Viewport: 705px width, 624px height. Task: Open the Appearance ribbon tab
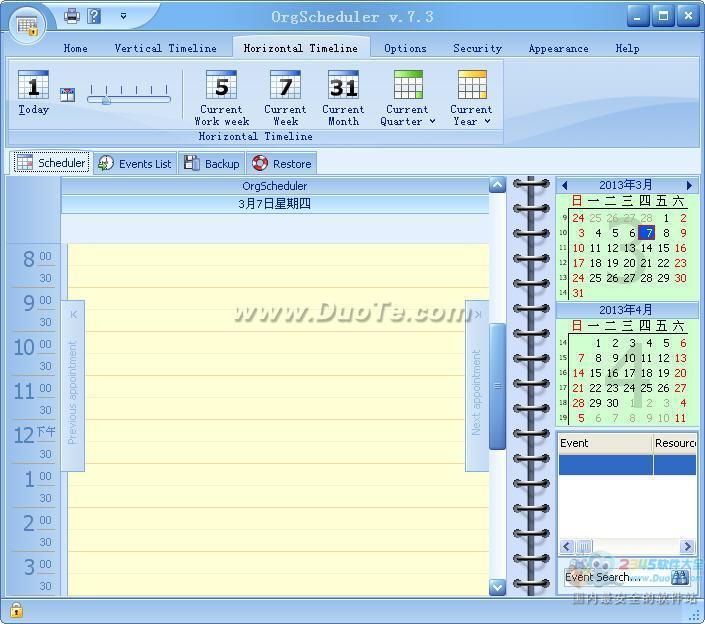(558, 48)
